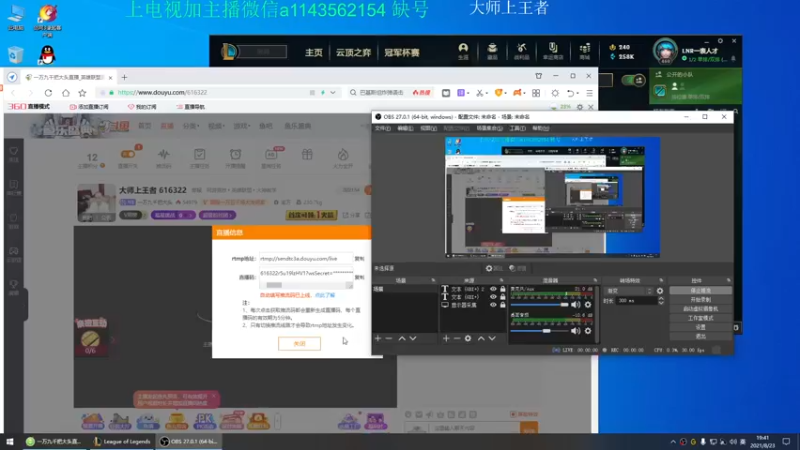
Task: Open Recycle Bin desktop icon
Action: pyautogui.click(x=15, y=55)
